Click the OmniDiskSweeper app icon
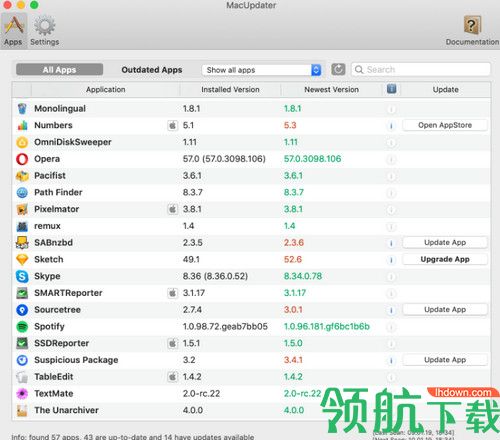The image size is (500, 440). 22,142
